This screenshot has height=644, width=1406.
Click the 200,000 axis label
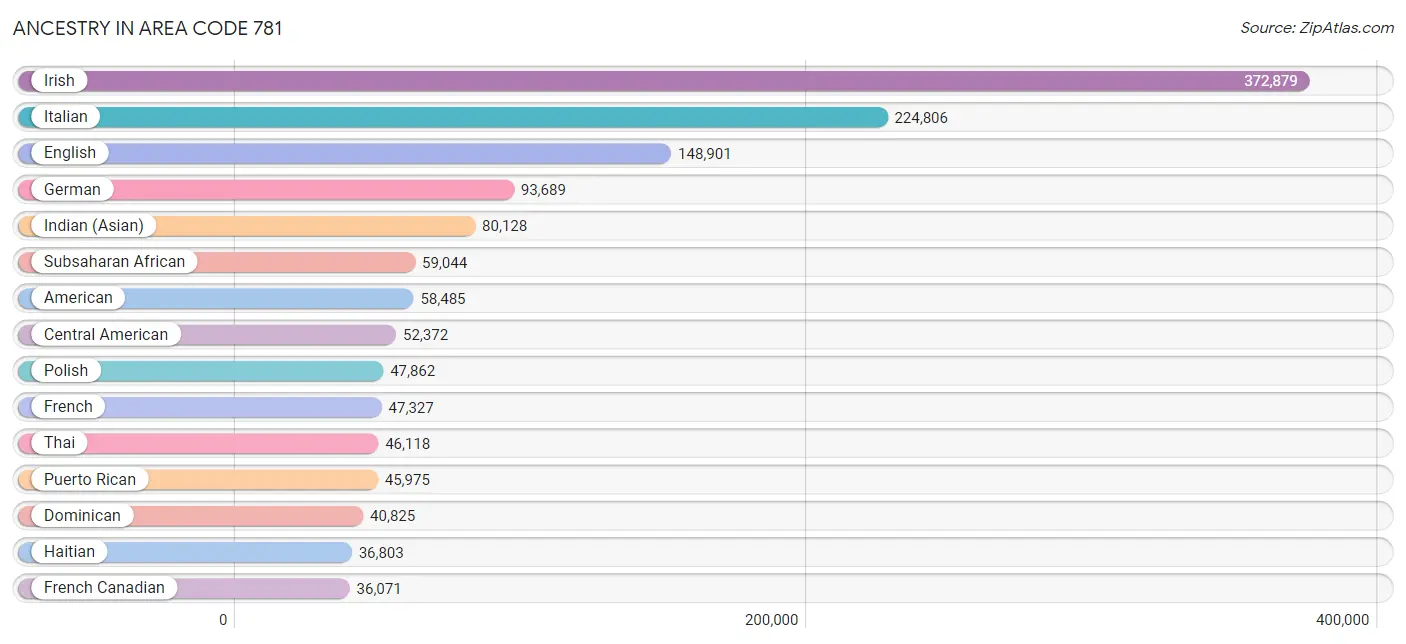coord(771,620)
